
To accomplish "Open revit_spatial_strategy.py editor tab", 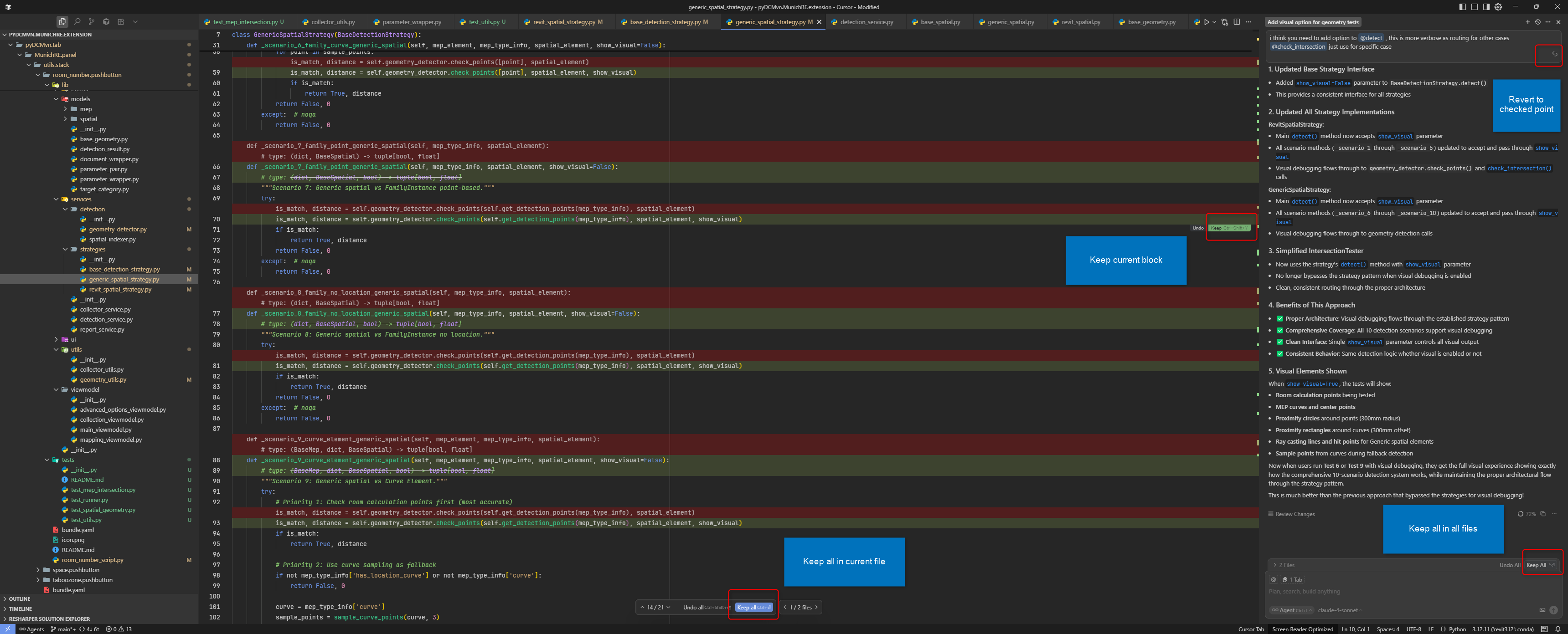I will 564,22.
